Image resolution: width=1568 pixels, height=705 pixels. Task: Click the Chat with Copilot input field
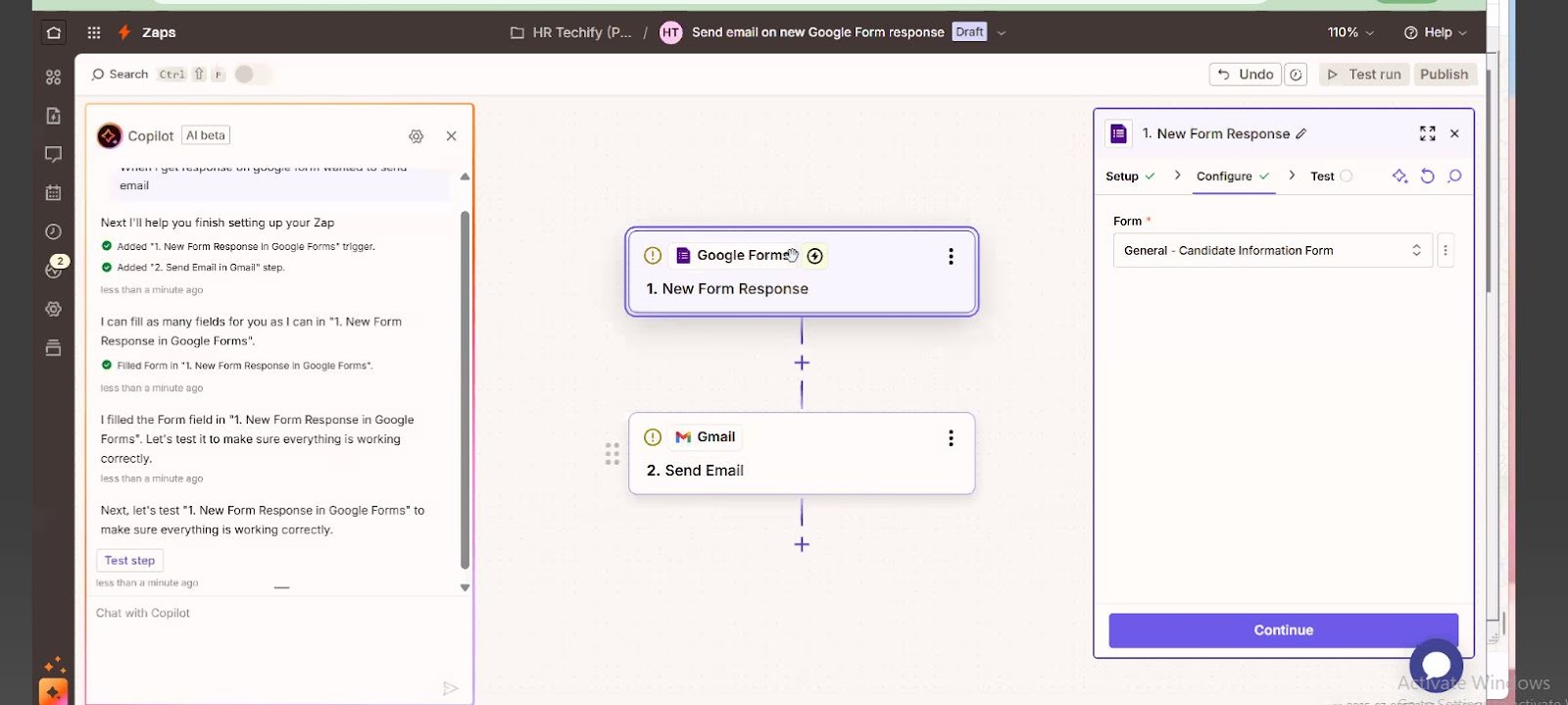tap(265, 614)
